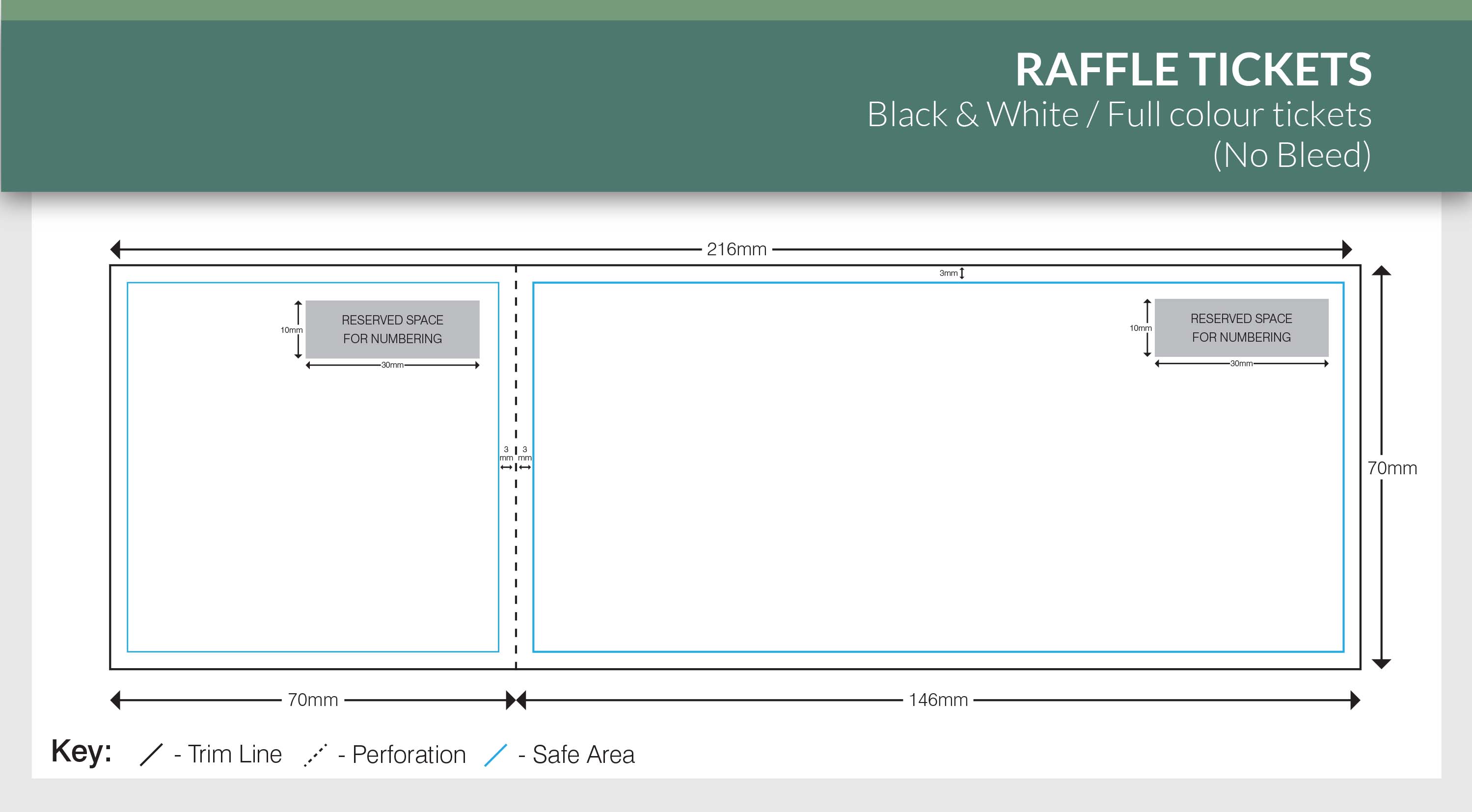Click the '- Trim Line' legend text
This screenshot has height=812, width=1472.
228,754
